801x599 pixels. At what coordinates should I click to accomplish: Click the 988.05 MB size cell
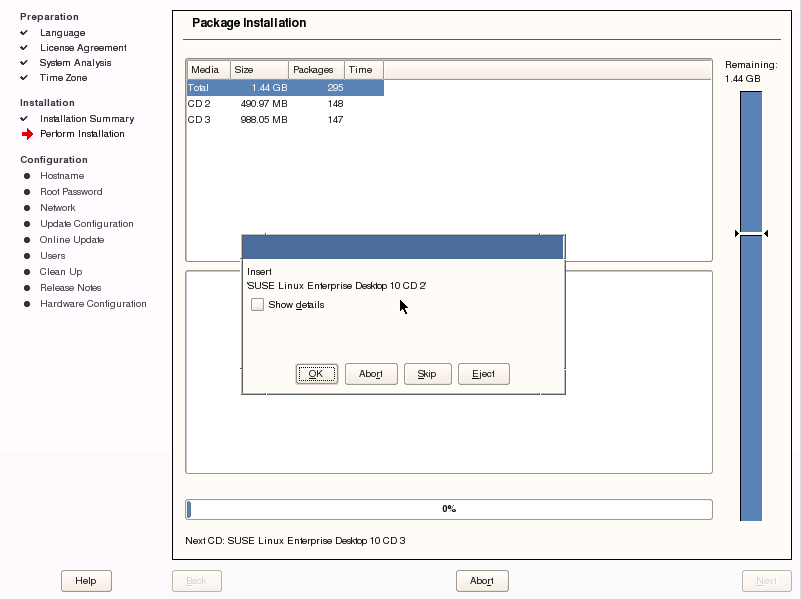point(264,119)
